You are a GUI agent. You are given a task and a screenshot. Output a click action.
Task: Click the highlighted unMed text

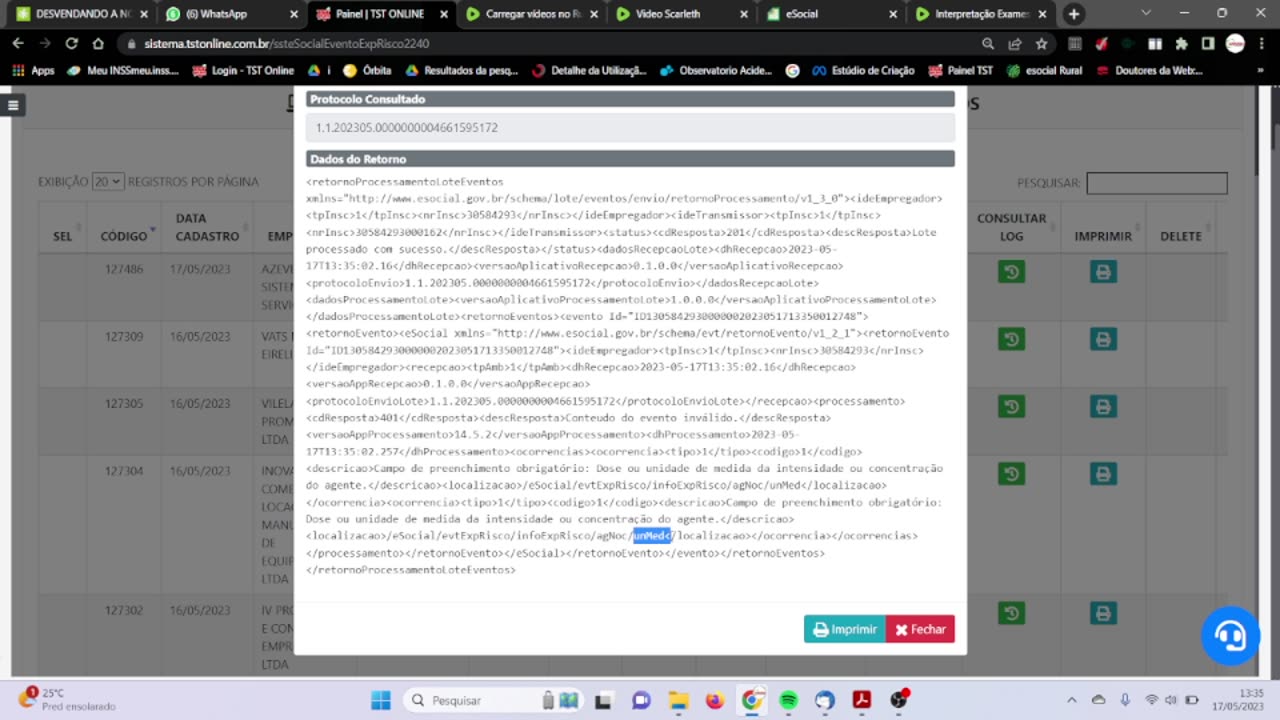tap(652, 535)
